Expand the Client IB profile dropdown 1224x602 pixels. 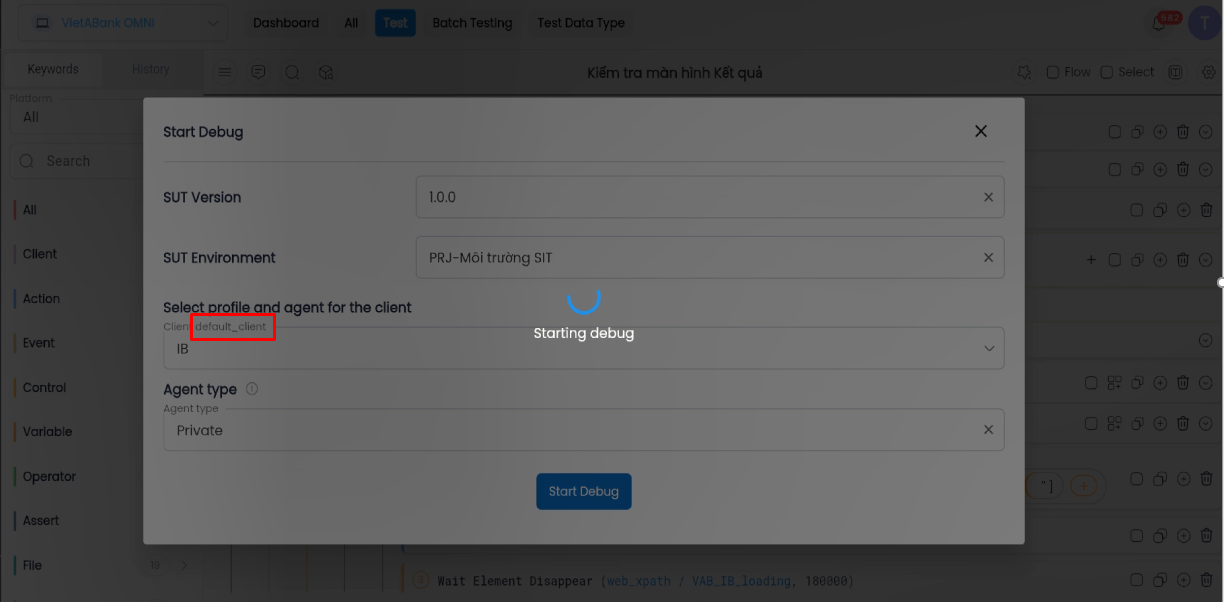tap(988, 348)
